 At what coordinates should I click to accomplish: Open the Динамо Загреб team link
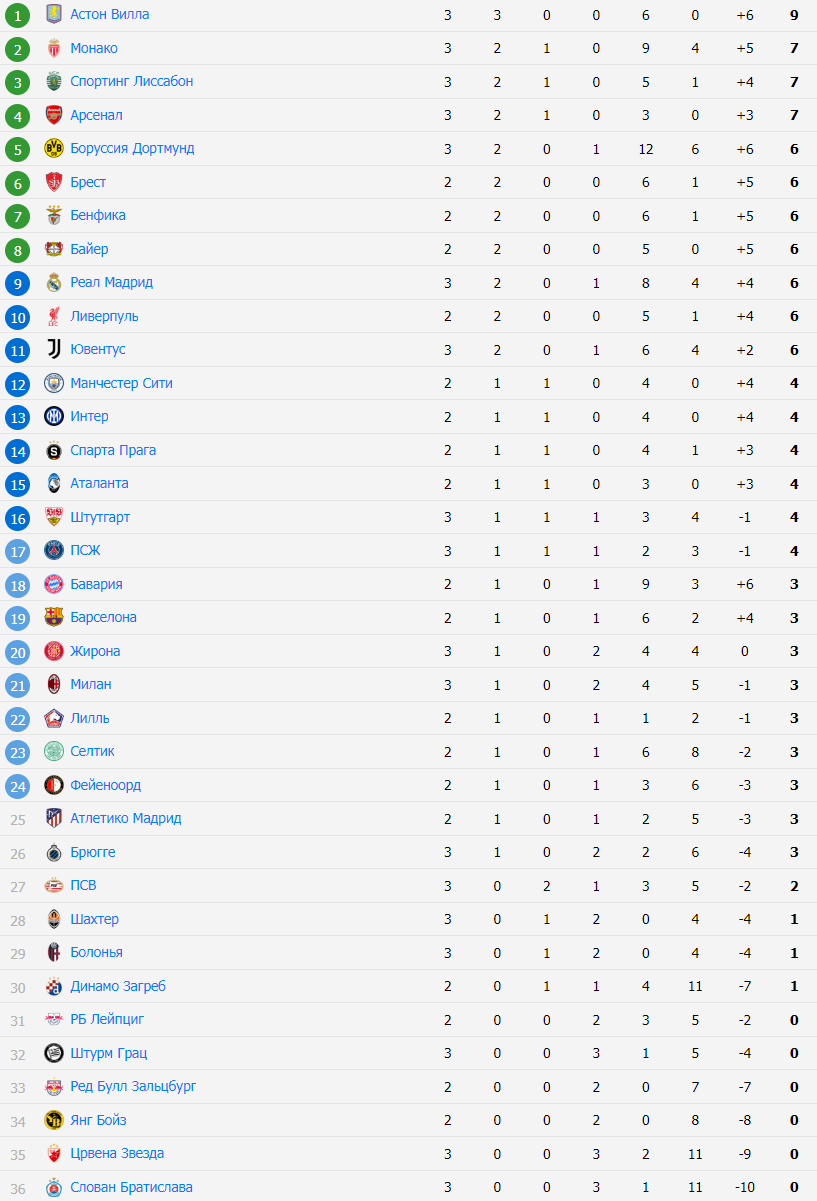[118, 987]
